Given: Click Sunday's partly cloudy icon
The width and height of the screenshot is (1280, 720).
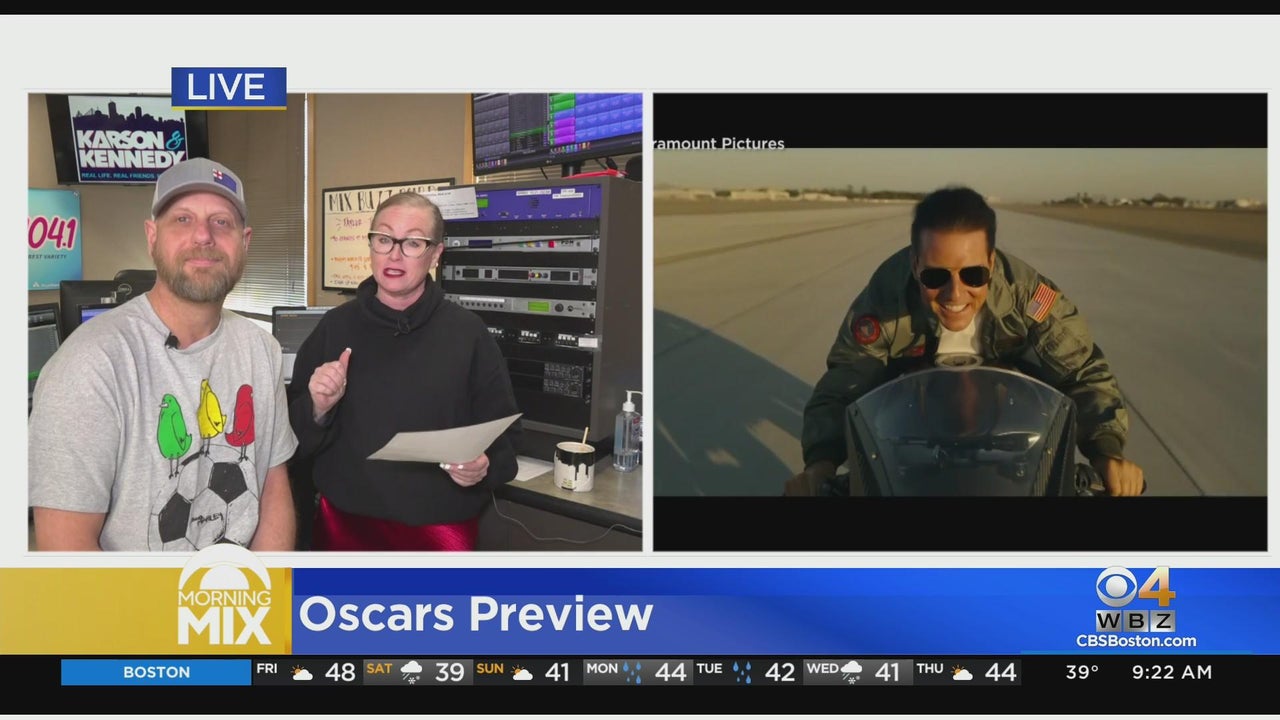Looking at the screenshot, I should (x=522, y=672).
